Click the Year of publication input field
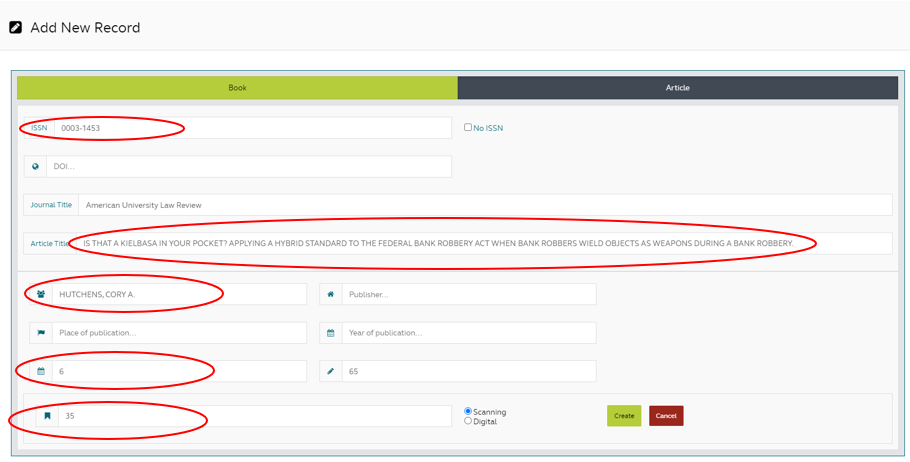The image size is (910, 462). [x=468, y=333]
